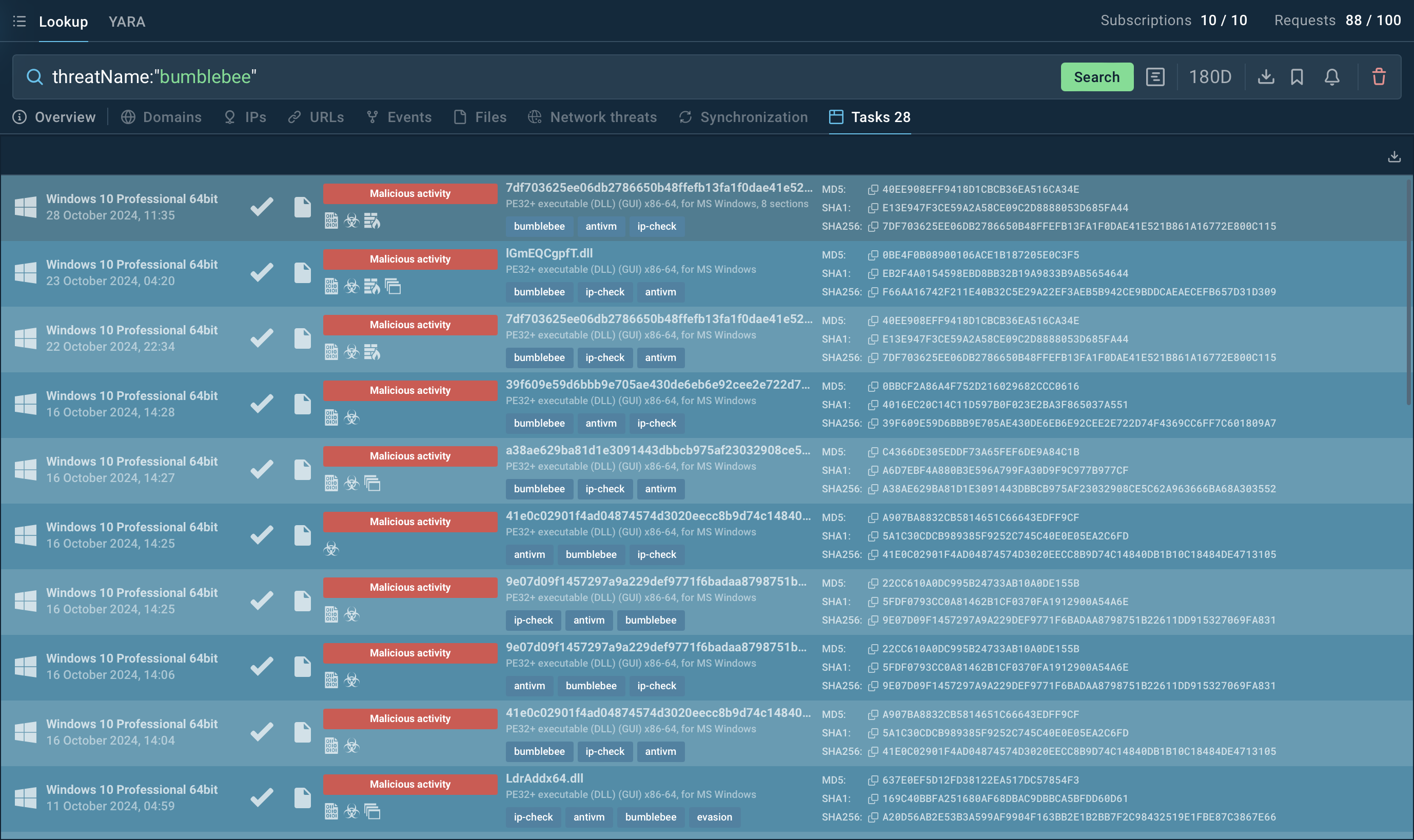Click the hamburger list menu icon
Screen dimensions: 1414x840
19,22
